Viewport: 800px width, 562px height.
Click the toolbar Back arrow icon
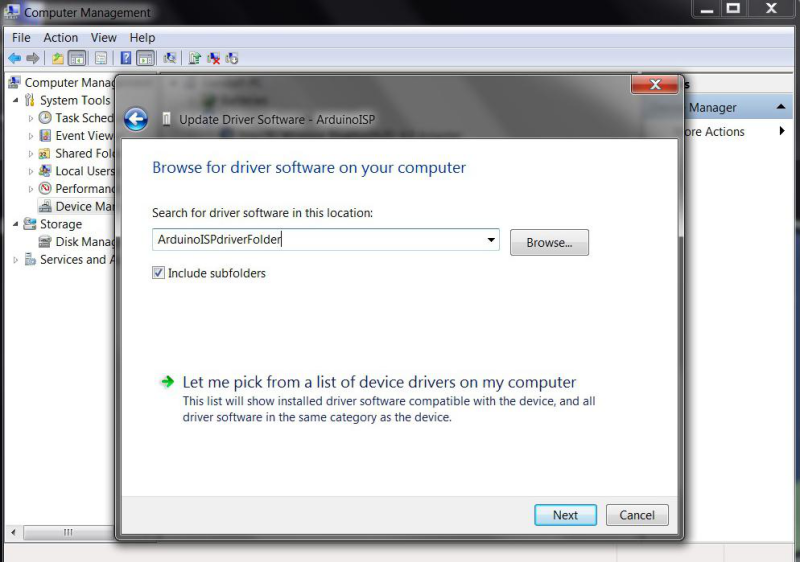pyautogui.click(x=14, y=58)
